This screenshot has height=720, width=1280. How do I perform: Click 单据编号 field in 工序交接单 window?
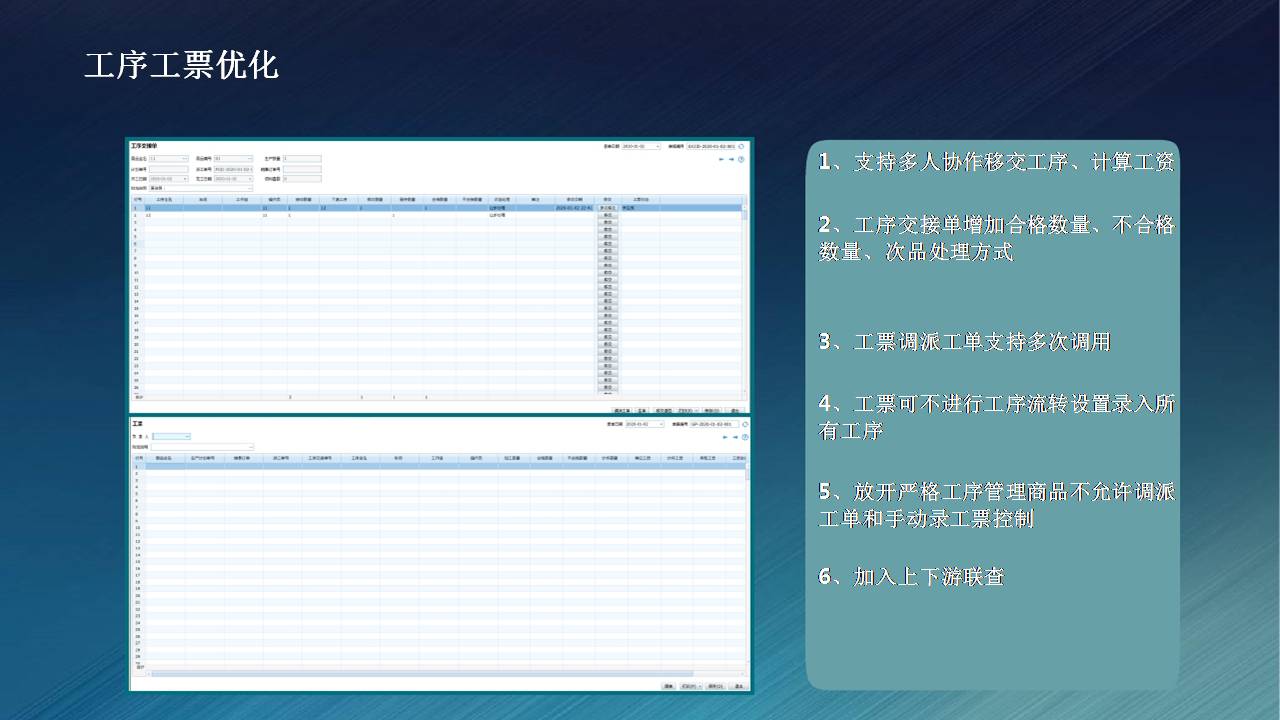711,146
